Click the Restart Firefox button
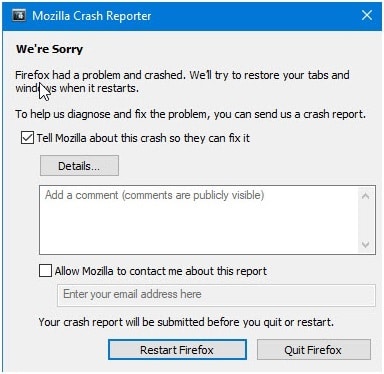This screenshot has height=374, width=384. (177, 350)
